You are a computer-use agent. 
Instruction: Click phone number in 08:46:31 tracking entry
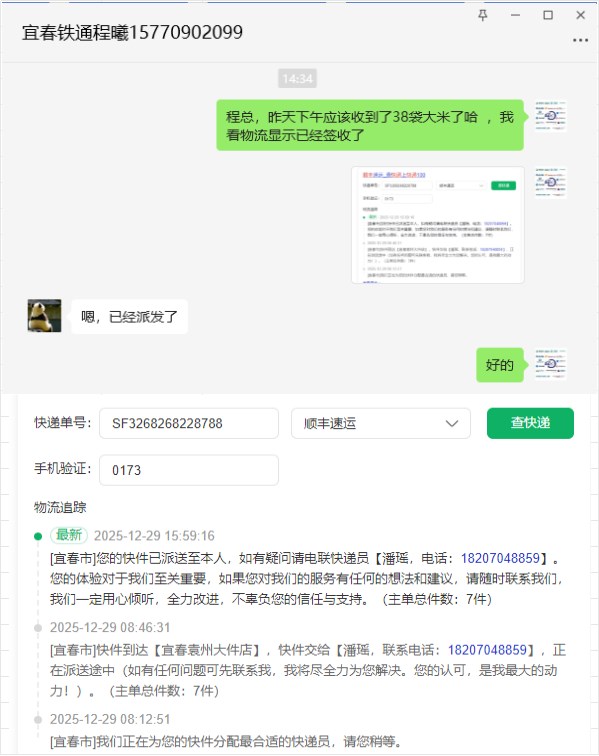pos(487,650)
